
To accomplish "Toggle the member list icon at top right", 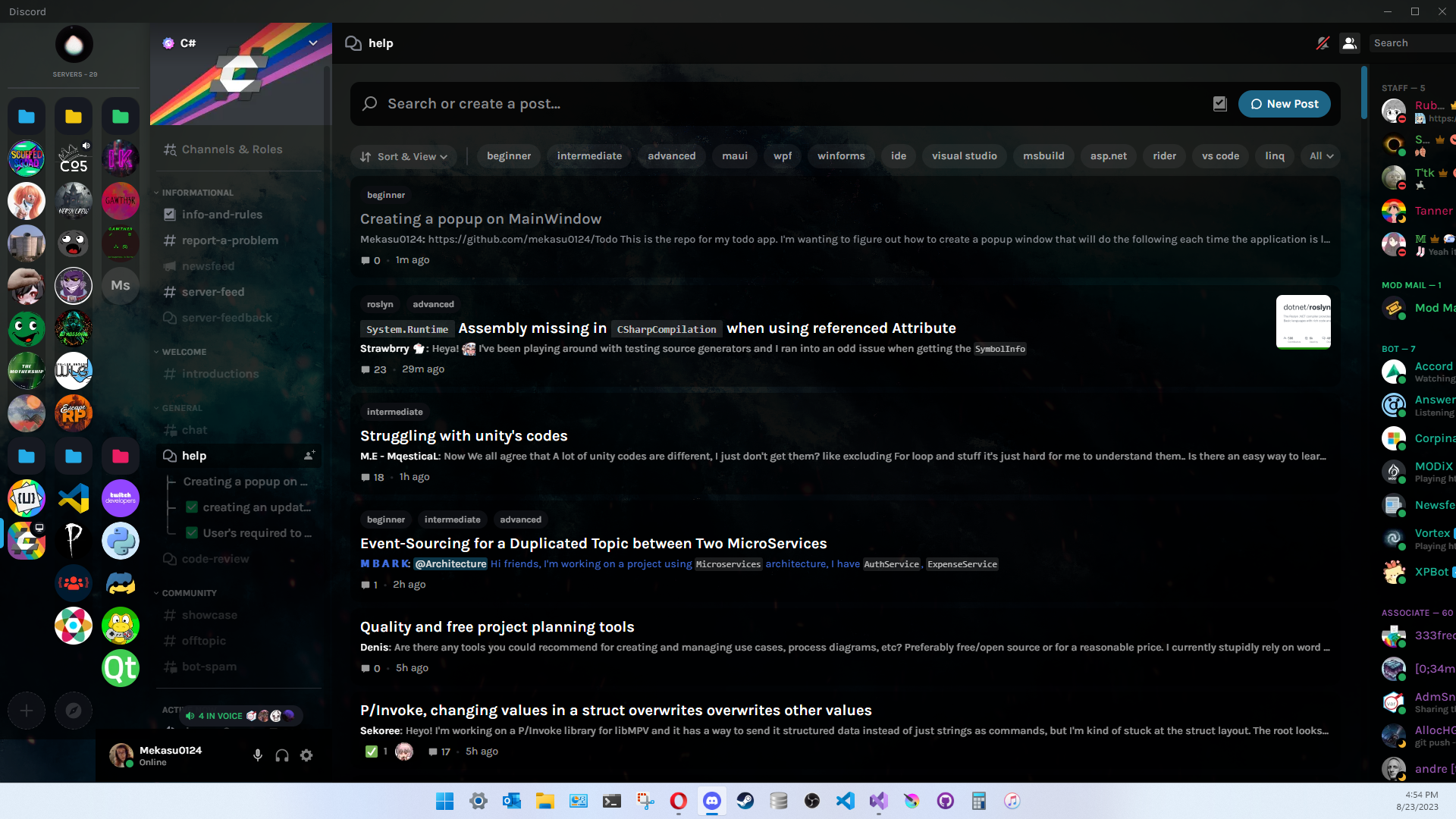I will point(1349,43).
